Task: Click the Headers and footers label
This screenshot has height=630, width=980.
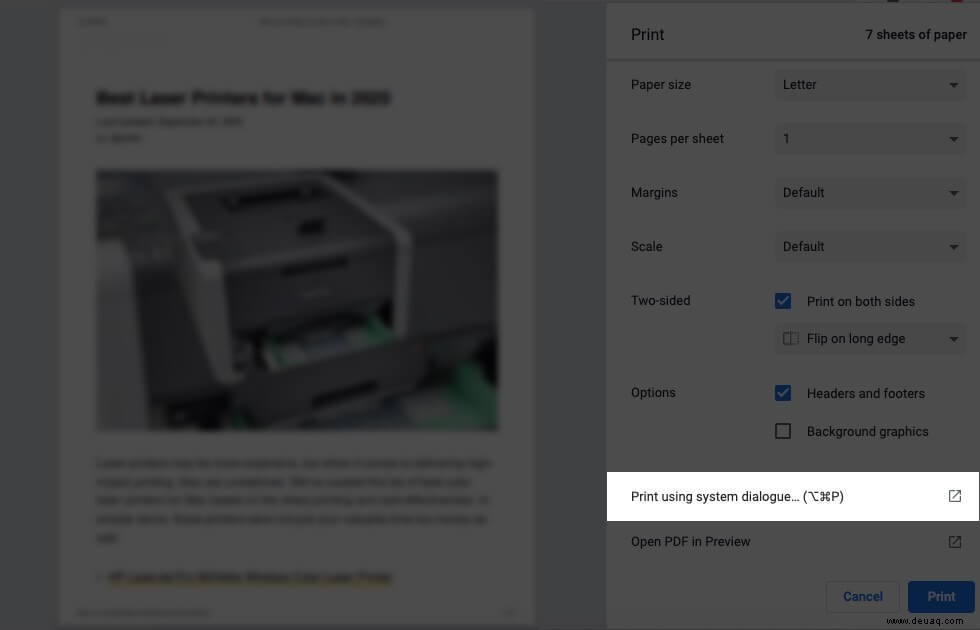Action: [x=866, y=393]
